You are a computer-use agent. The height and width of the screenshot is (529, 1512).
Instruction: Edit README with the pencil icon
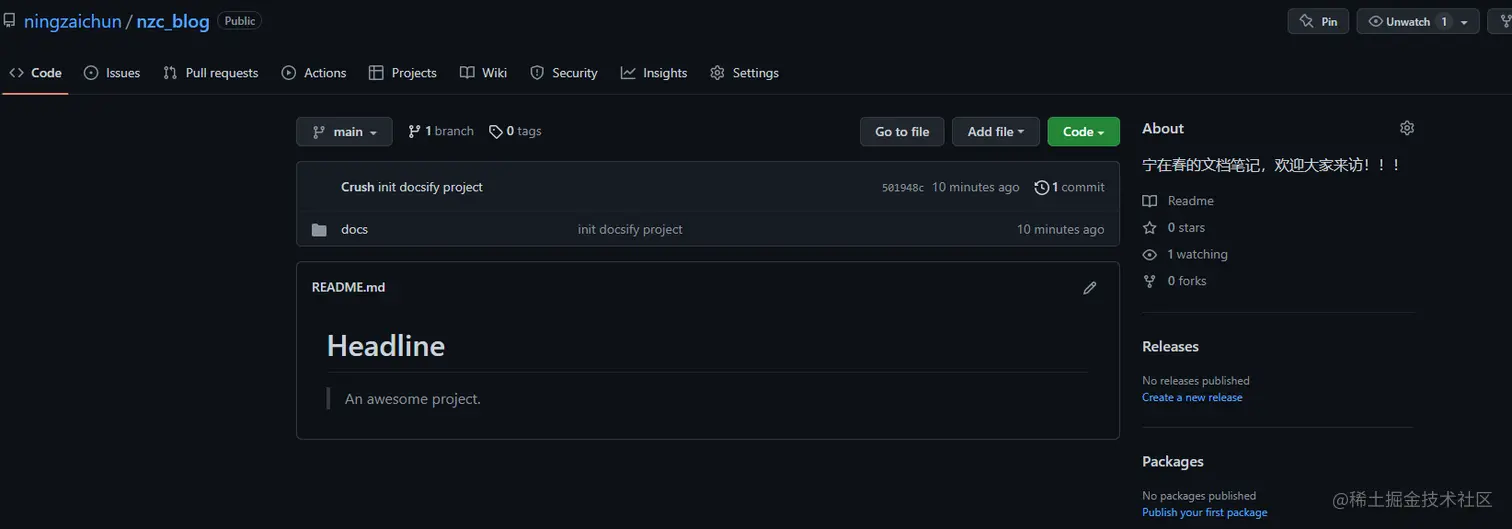1090,288
